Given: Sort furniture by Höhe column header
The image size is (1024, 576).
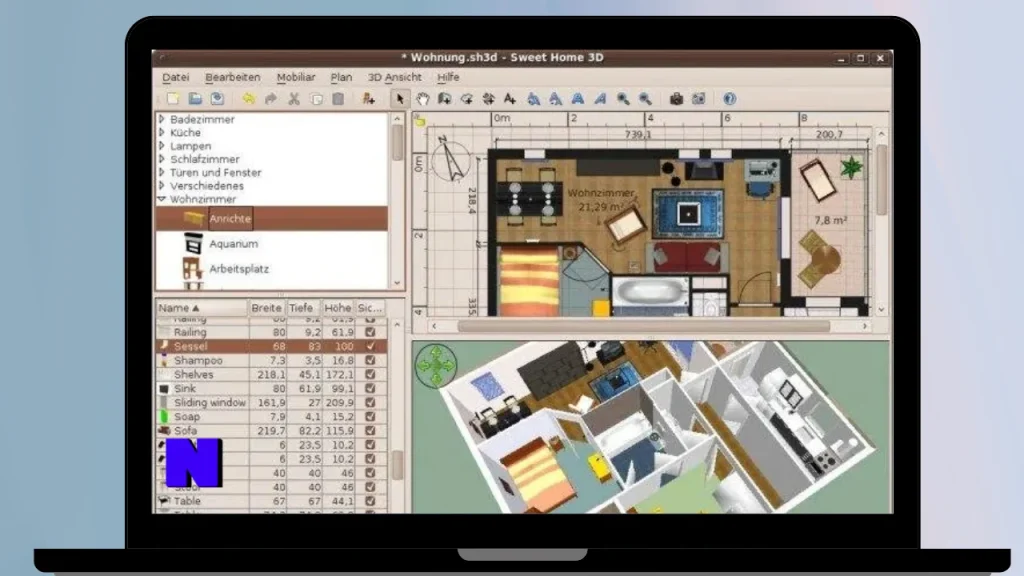Looking at the screenshot, I should (337, 308).
